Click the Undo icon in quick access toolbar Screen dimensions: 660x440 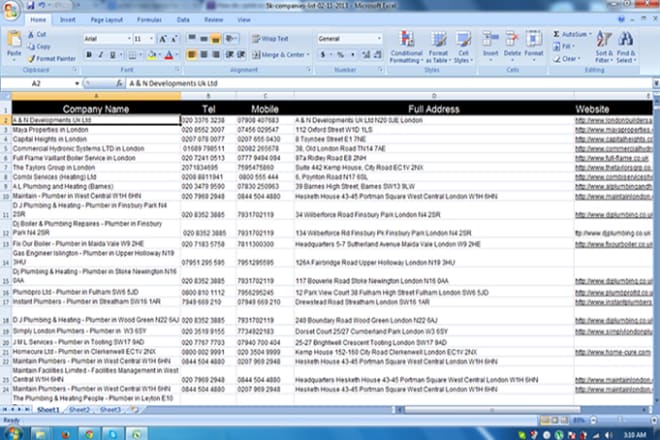[42, 5]
